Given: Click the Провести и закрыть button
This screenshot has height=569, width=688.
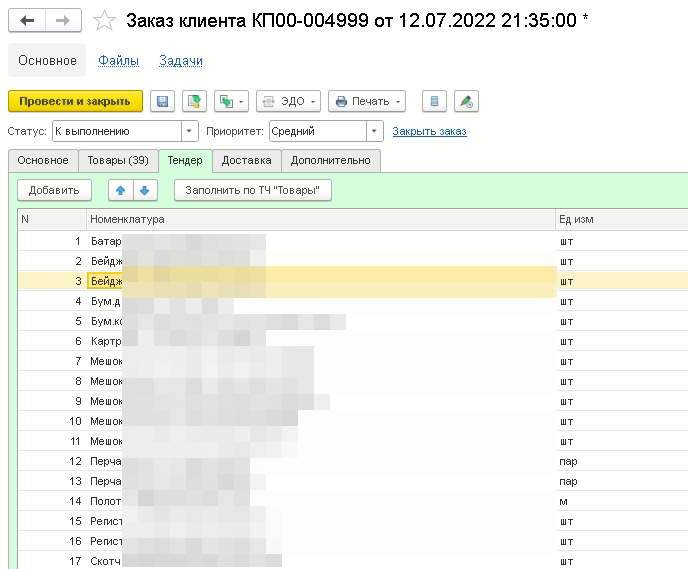Looking at the screenshot, I should point(75,101).
